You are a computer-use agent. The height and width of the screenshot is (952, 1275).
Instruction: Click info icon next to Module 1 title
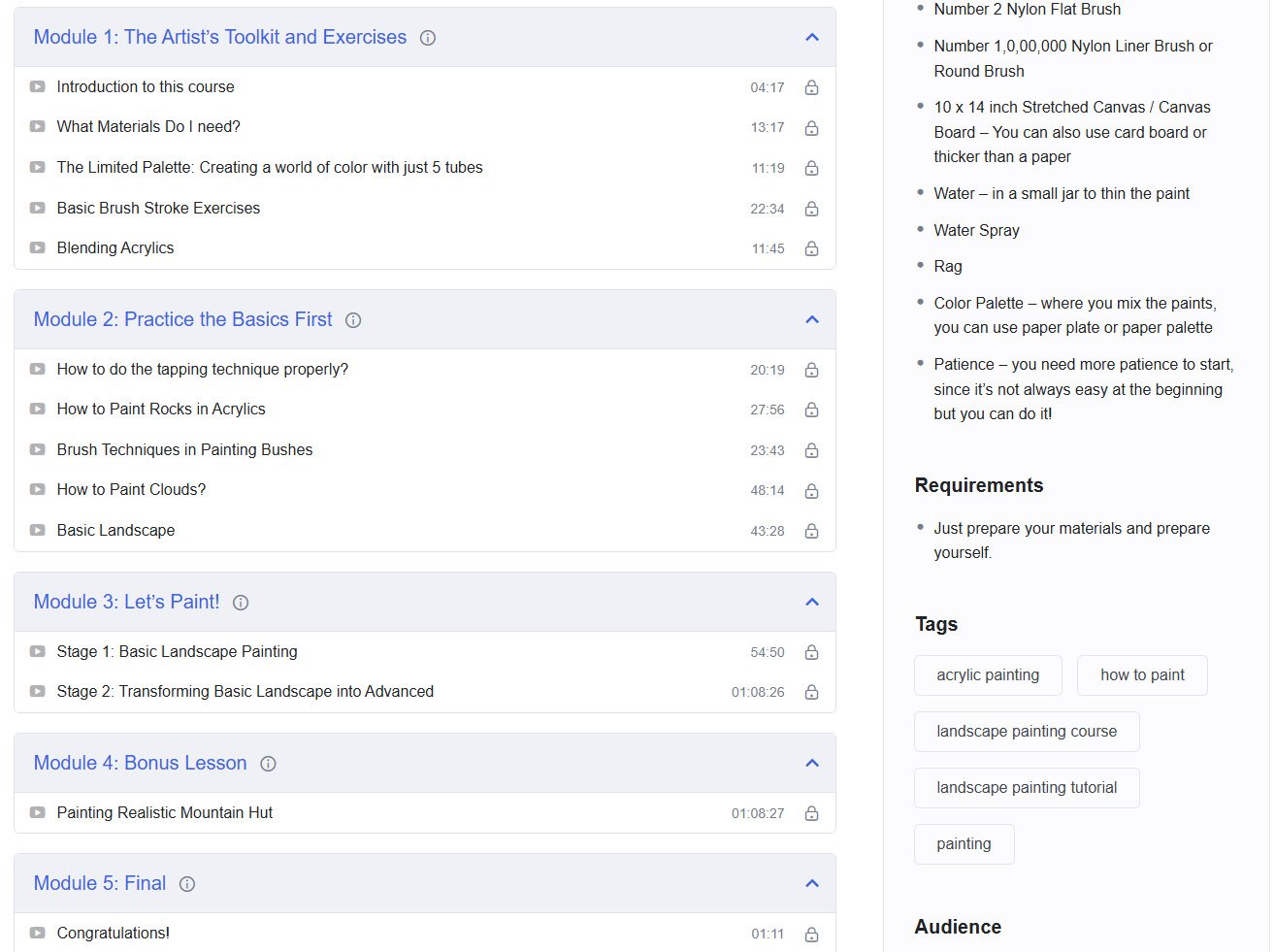click(x=428, y=38)
